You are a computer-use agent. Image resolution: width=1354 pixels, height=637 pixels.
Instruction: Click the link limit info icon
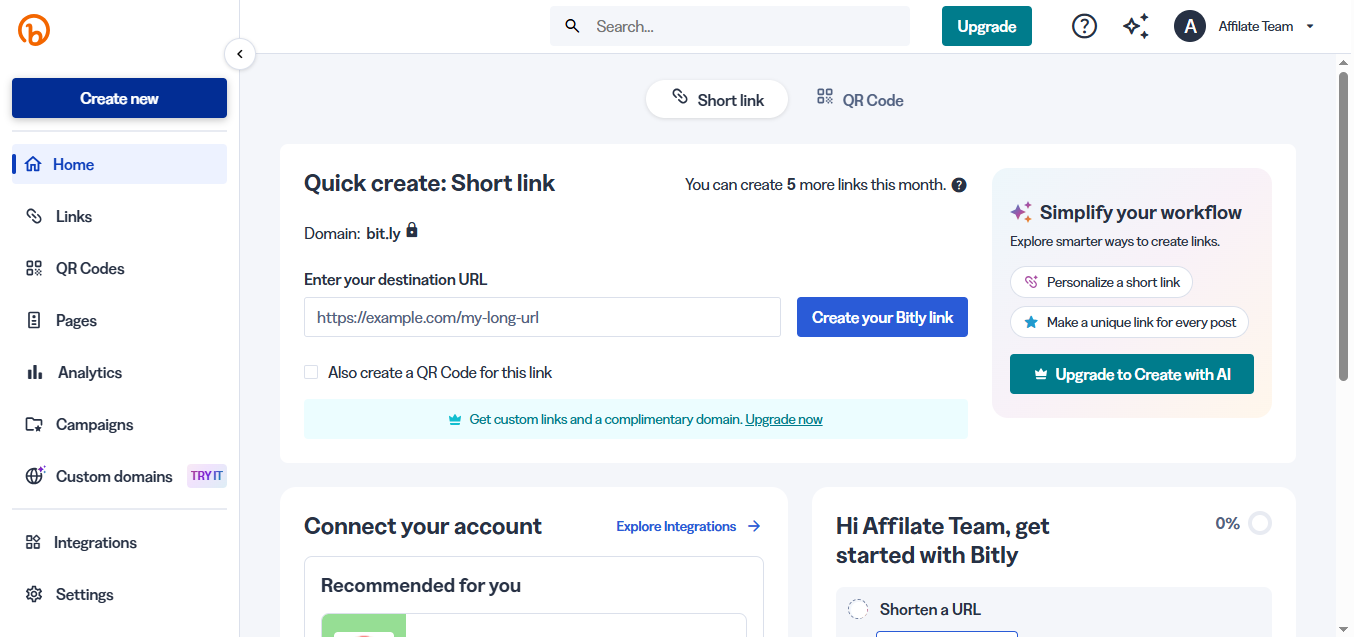959,185
